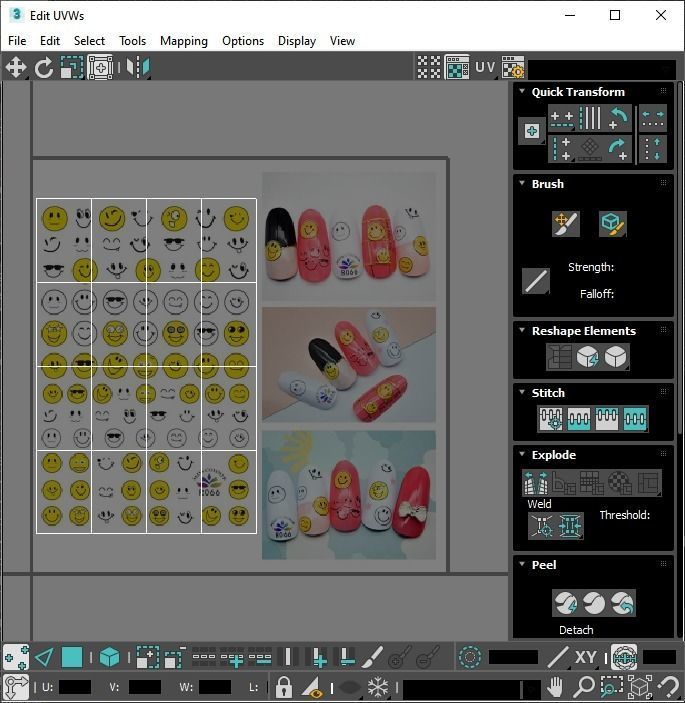Click Weld Selected Subobject icon
The height and width of the screenshot is (703, 685).
(x=570, y=525)
